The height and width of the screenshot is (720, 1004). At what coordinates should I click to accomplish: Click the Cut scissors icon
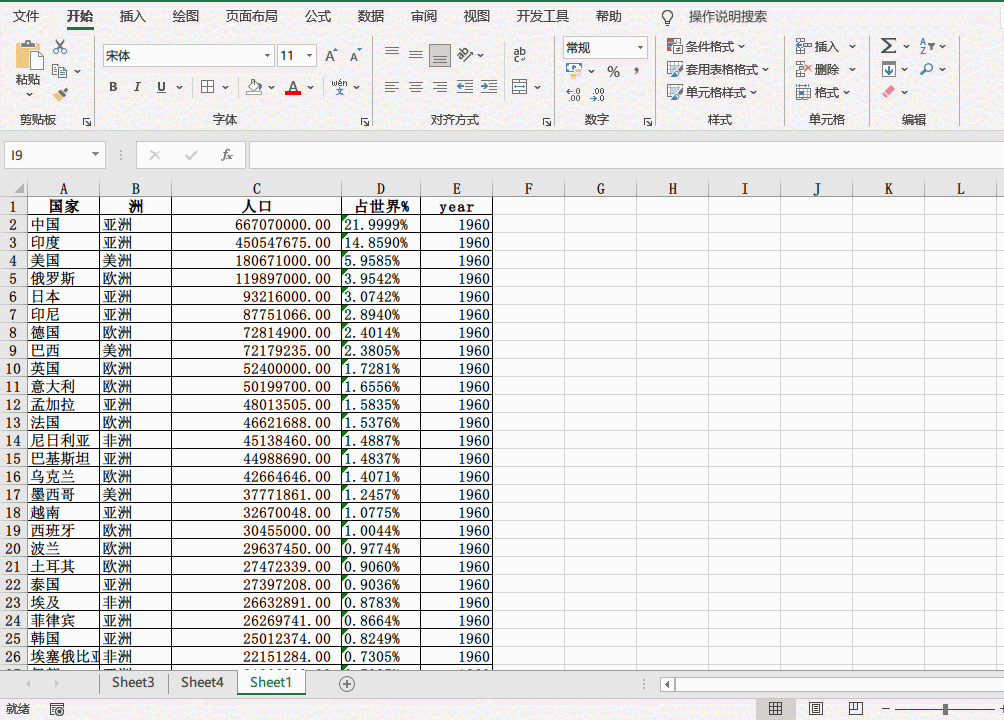coord(60,47)
